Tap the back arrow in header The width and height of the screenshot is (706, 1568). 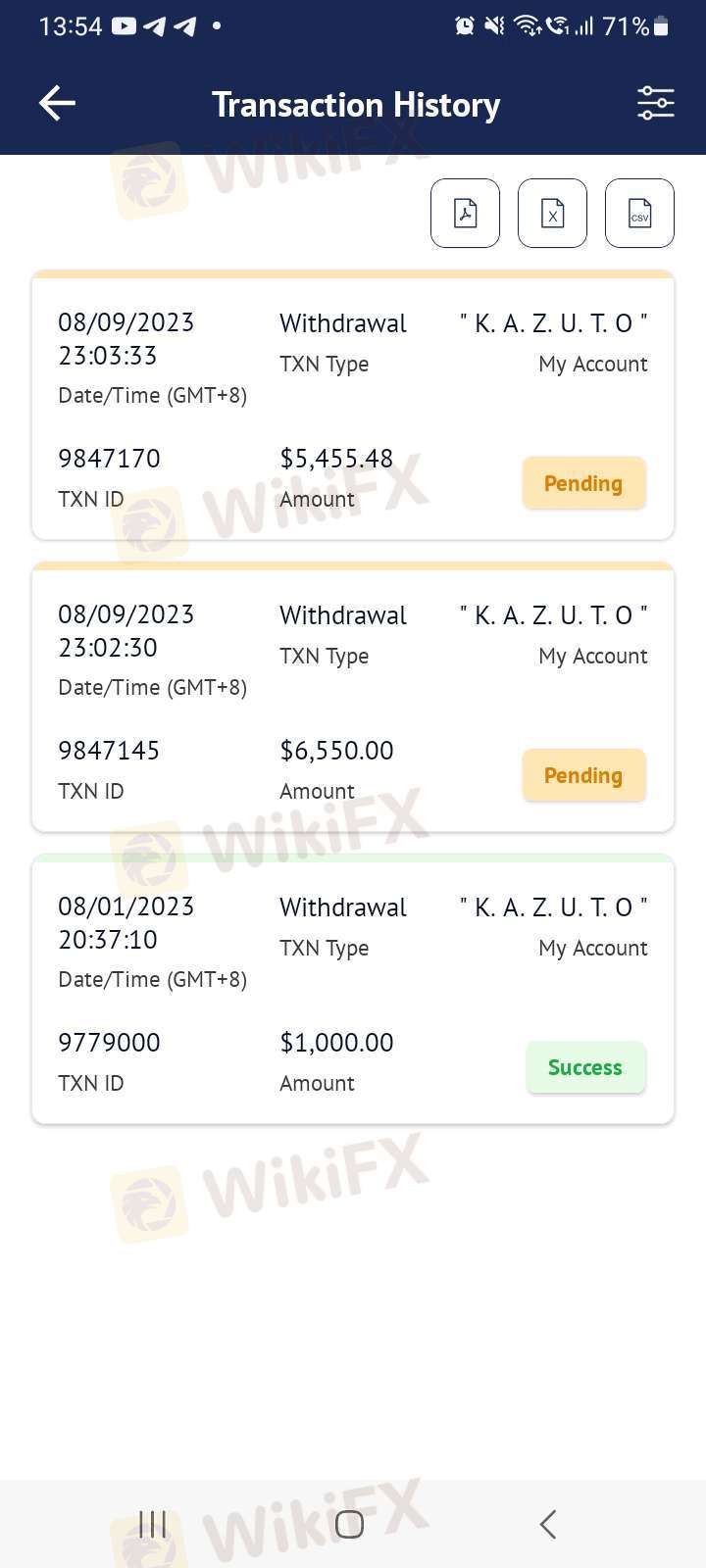57,103
